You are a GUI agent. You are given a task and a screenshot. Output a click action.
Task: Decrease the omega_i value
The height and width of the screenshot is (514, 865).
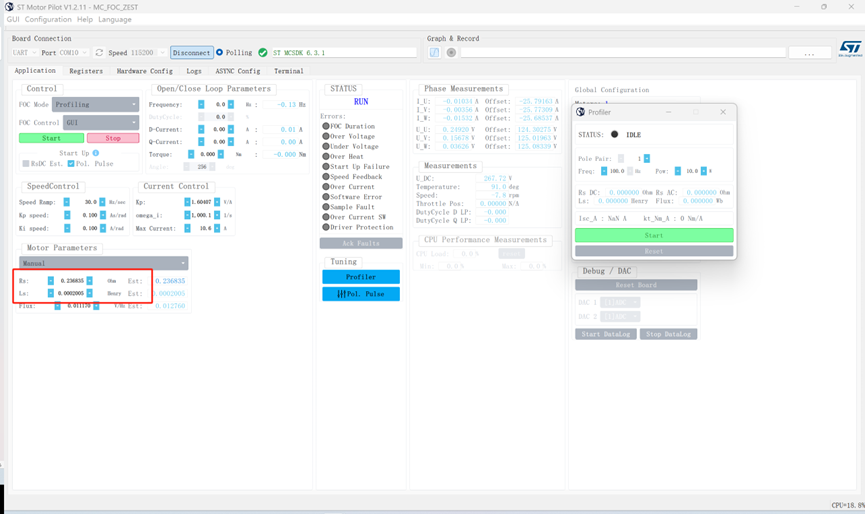(188, 215)
